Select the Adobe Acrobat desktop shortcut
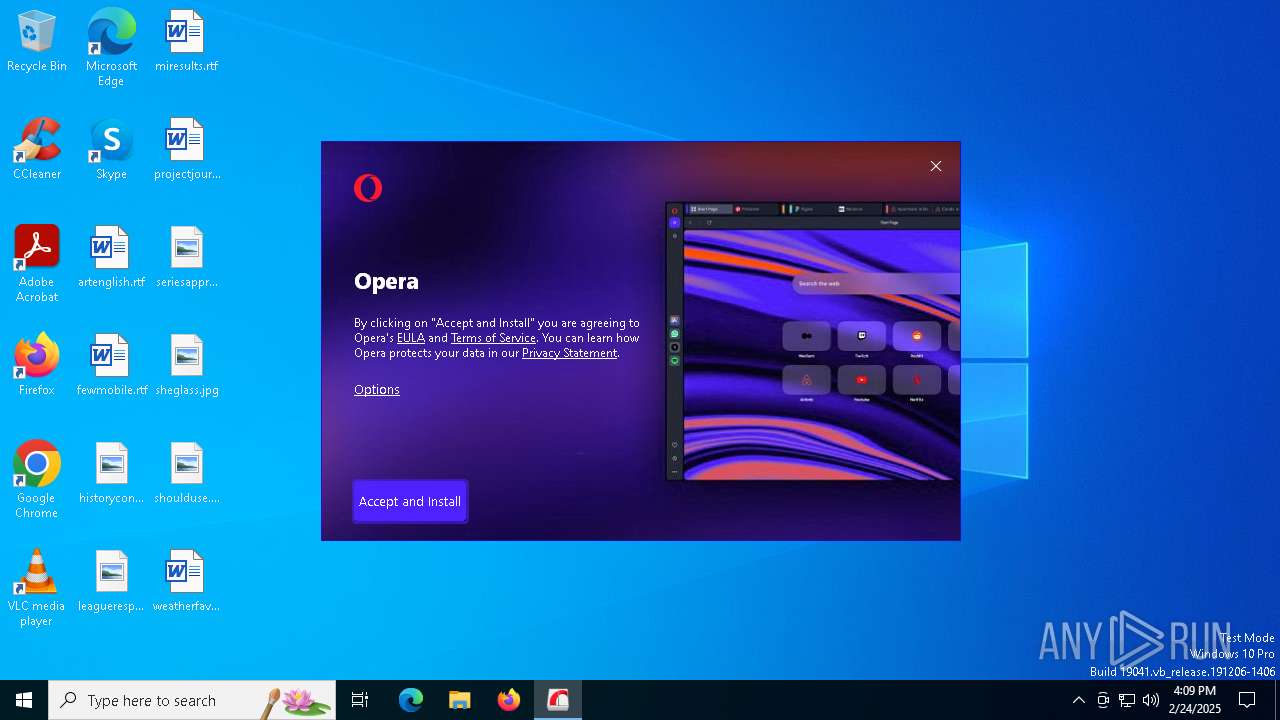This screenshot has width=1280, height=720. point(37,264)
